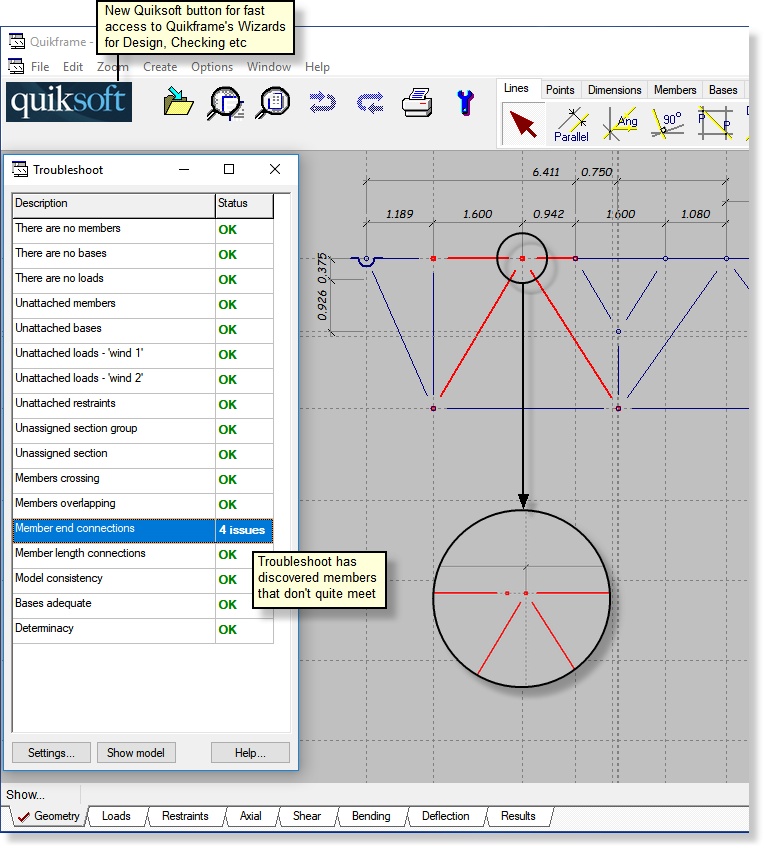Switch to the Points tab
This screenshot has width=764, height=848.
coord(560,90)
